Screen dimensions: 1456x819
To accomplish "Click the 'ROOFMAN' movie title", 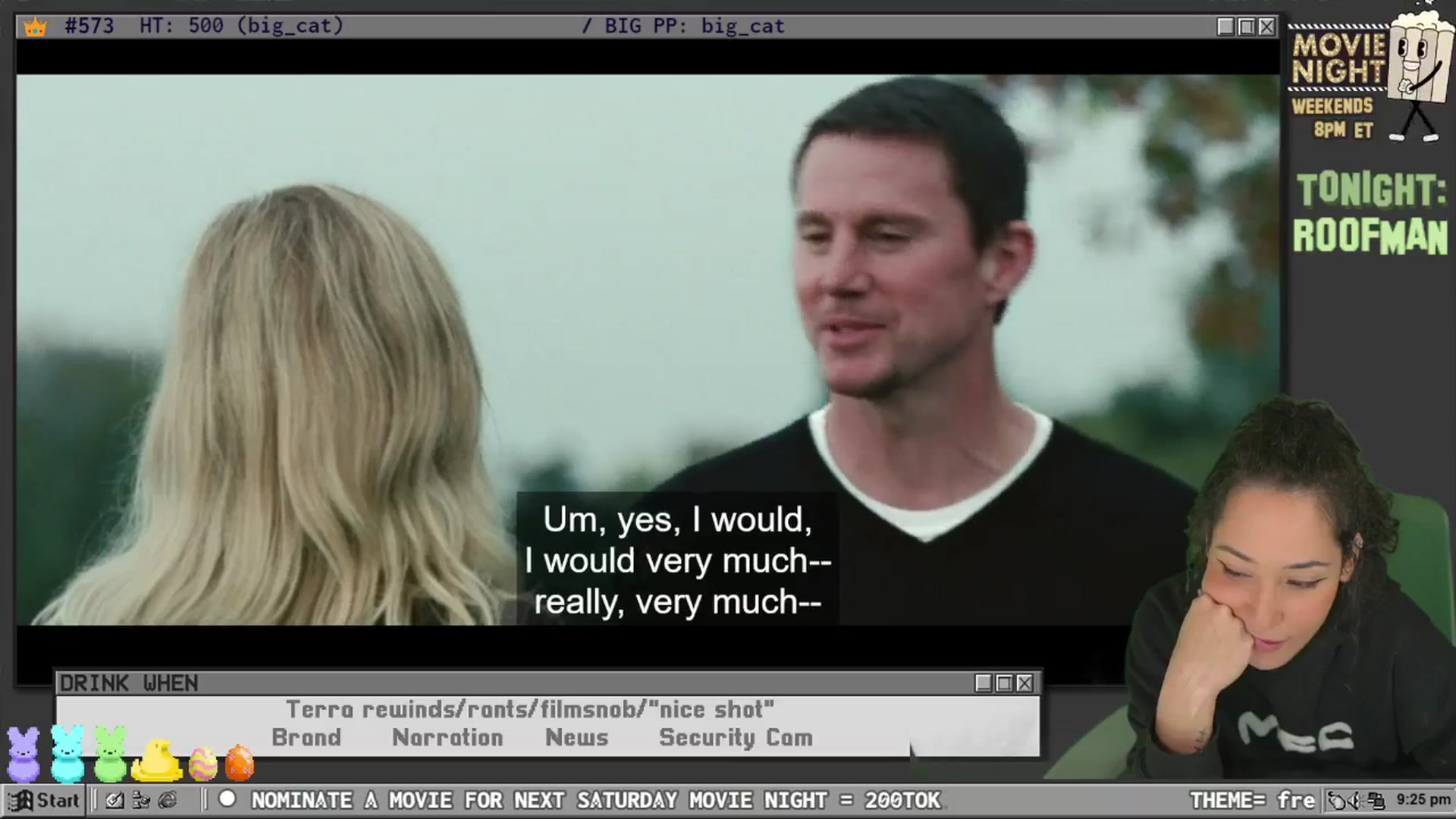I will [1370, 236].
